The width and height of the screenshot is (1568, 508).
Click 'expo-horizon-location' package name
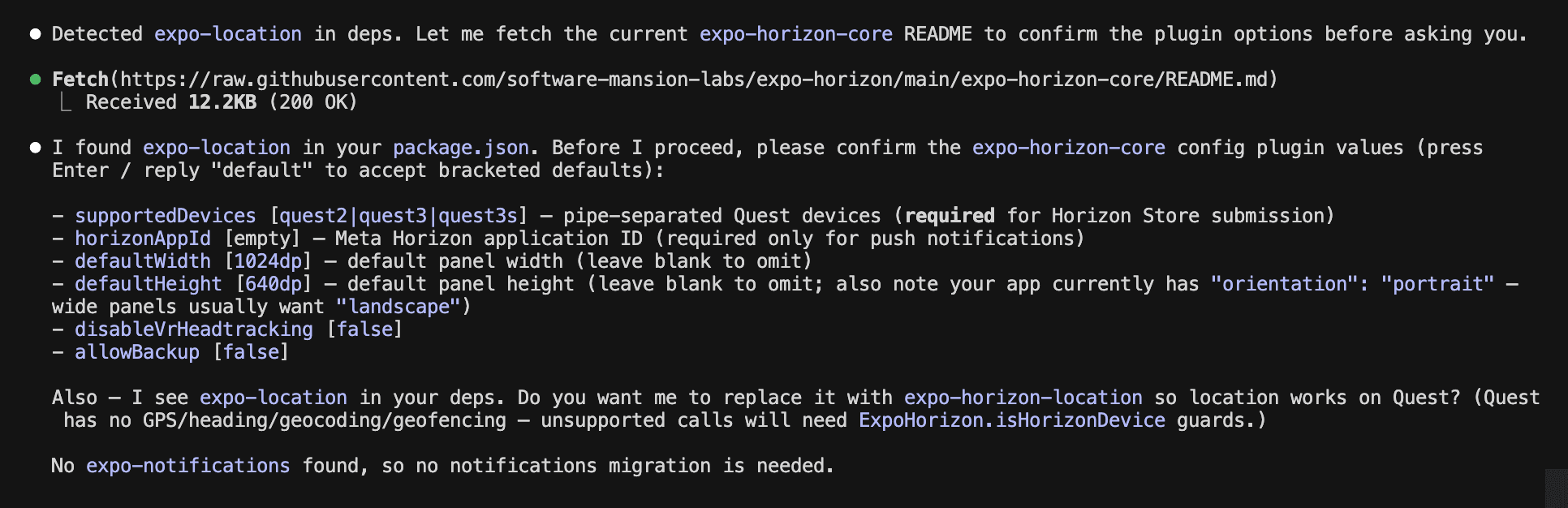tap(1023, 398)
